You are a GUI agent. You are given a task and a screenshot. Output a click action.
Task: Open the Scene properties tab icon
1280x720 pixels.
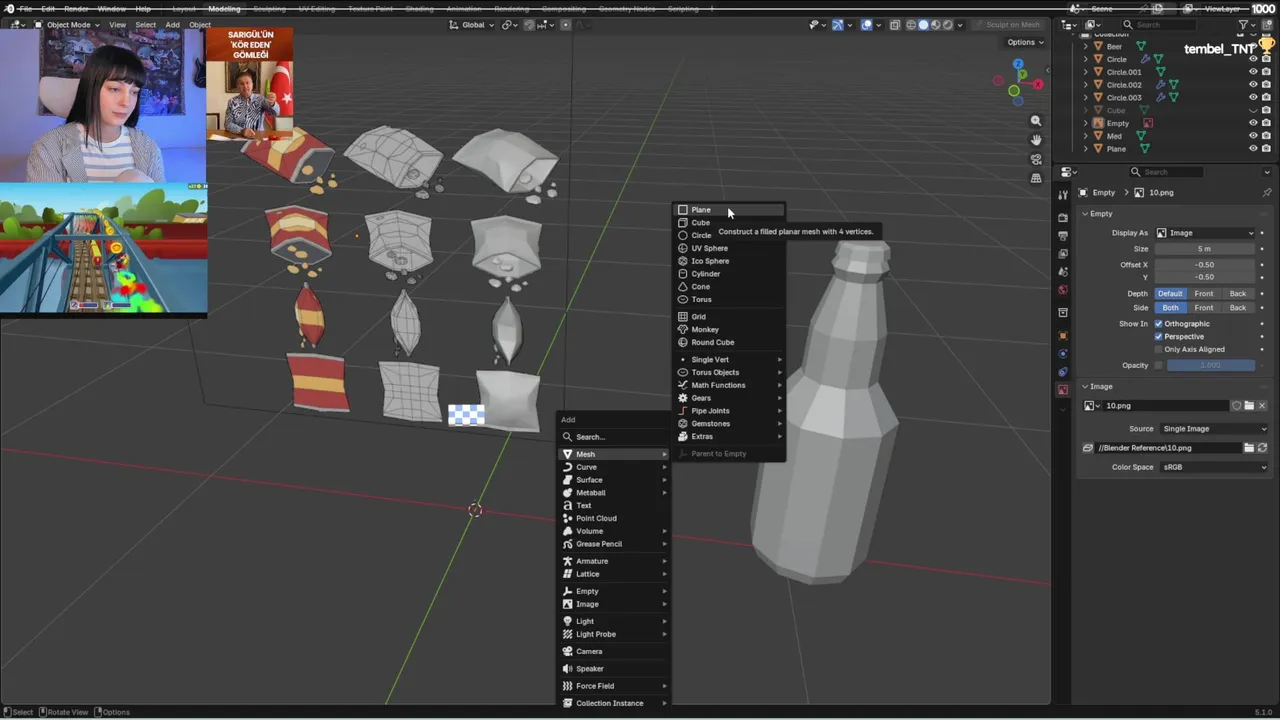1063,272
